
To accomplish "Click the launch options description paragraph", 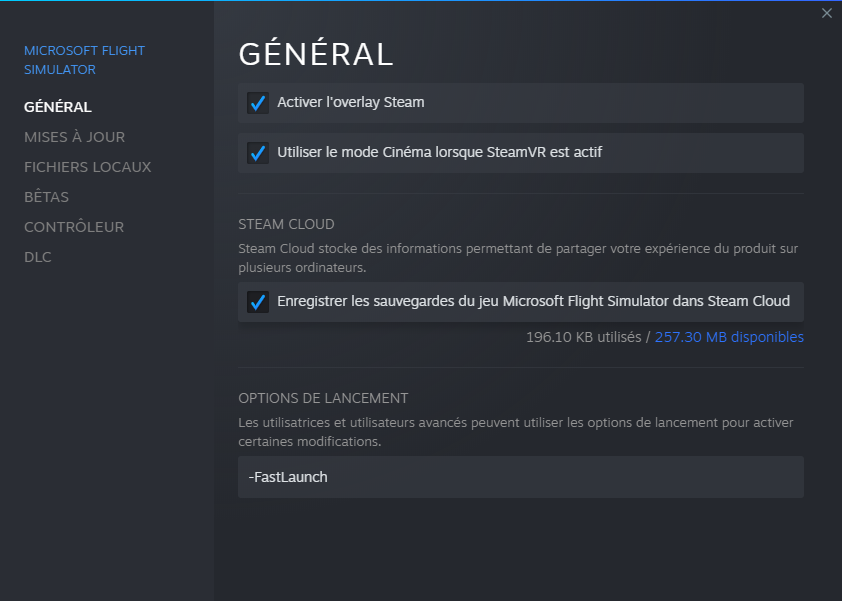I will [x=516, y=432].
